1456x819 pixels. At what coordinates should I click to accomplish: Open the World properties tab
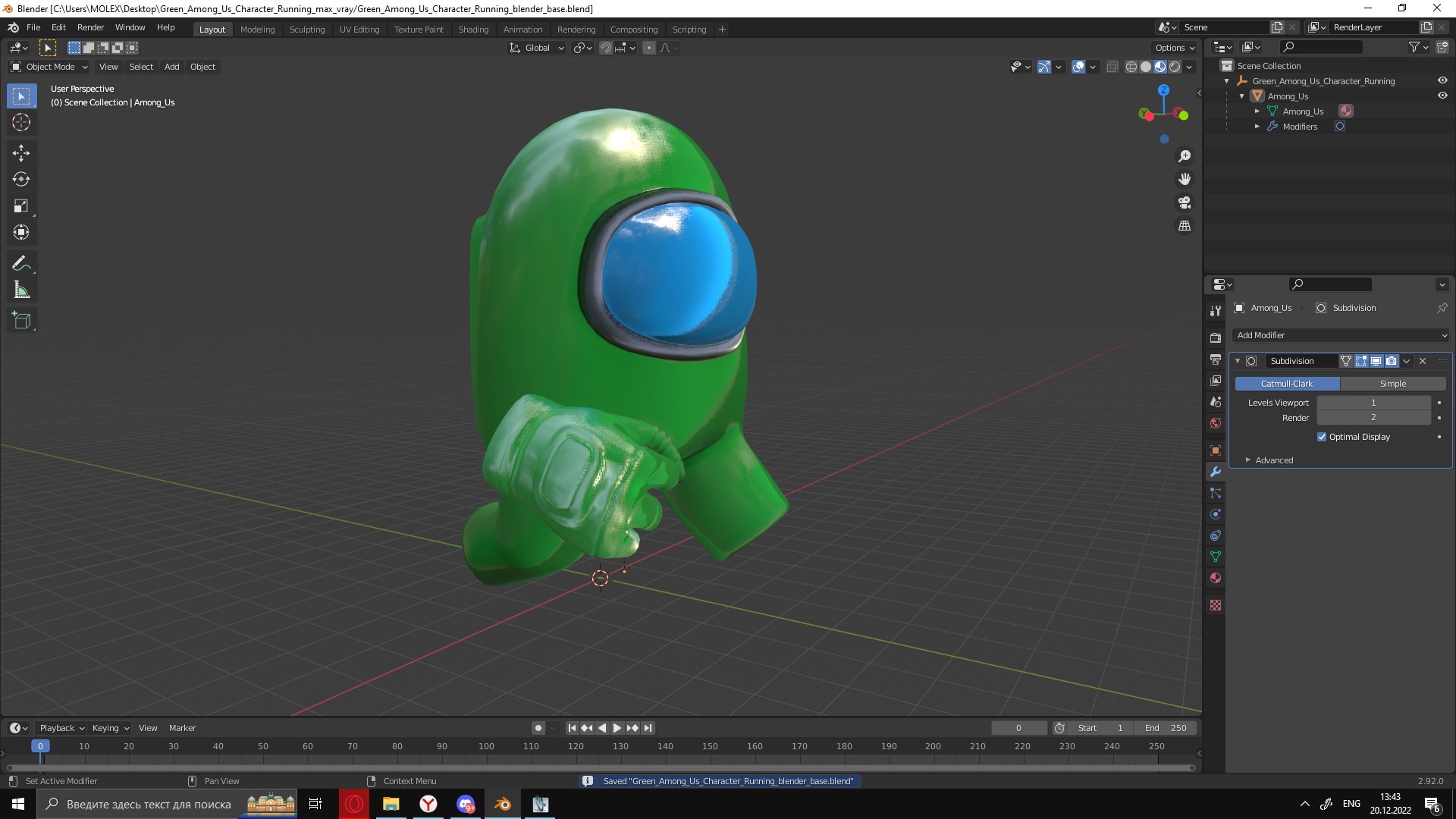[1216, 423]
